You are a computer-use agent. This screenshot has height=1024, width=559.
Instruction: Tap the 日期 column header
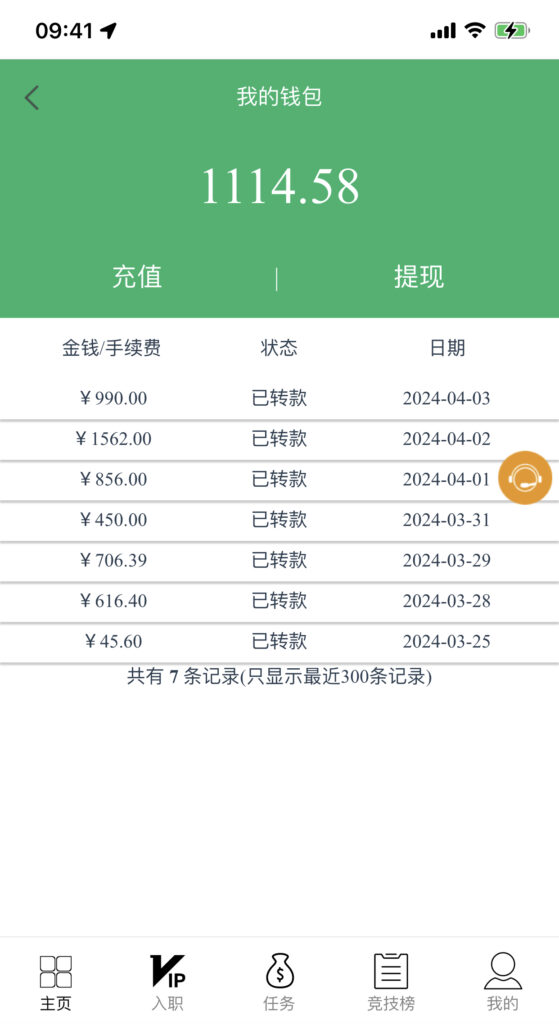447,348
